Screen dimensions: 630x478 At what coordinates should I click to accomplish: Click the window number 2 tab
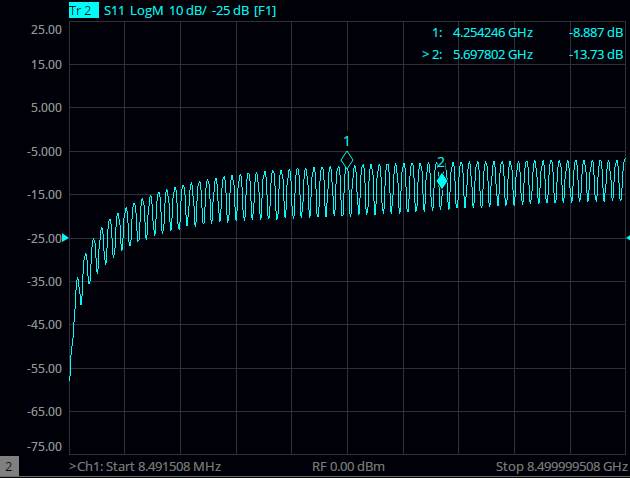tap(9, 467)
